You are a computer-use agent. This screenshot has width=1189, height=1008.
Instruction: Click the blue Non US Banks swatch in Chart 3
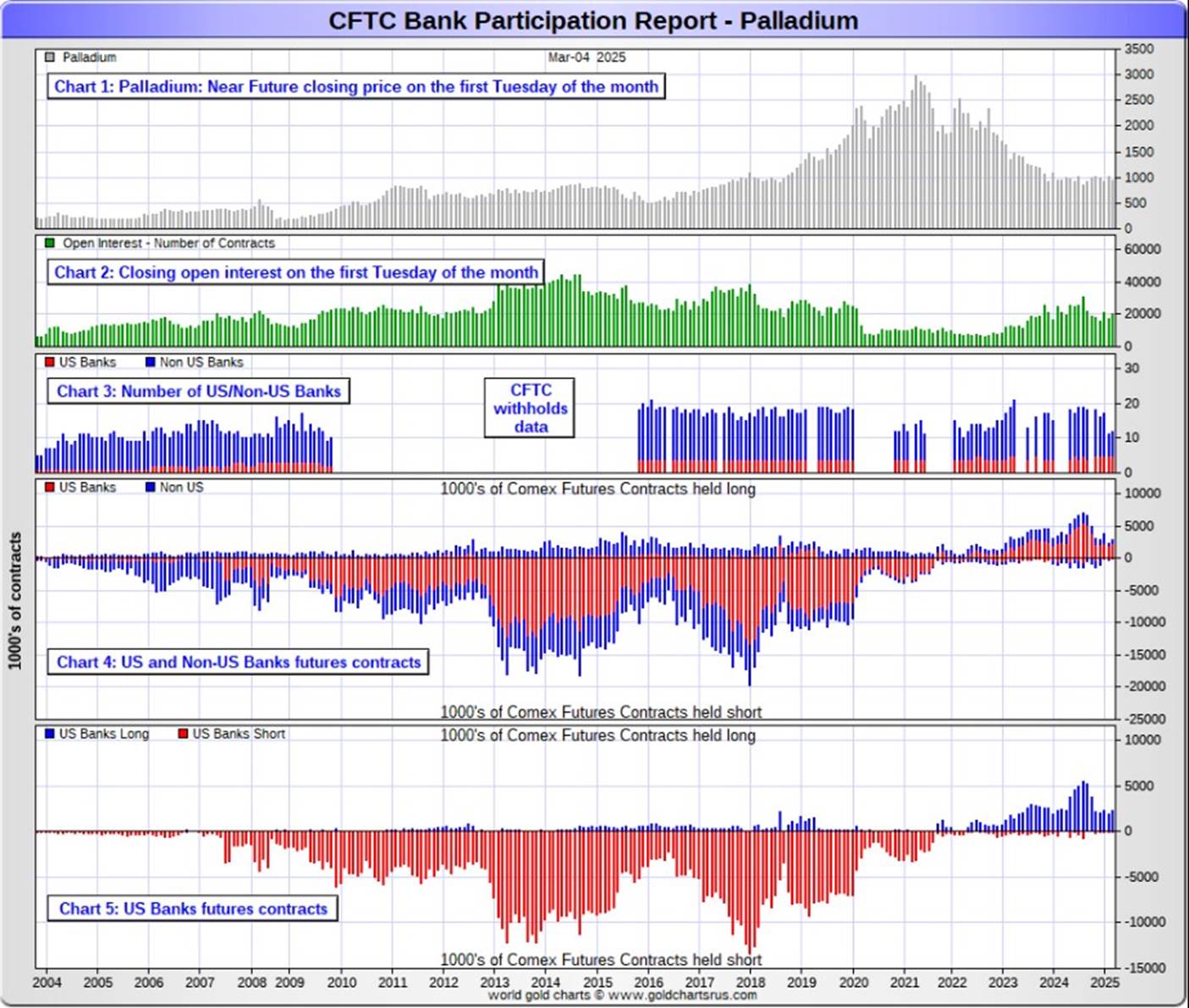point(150,362)
